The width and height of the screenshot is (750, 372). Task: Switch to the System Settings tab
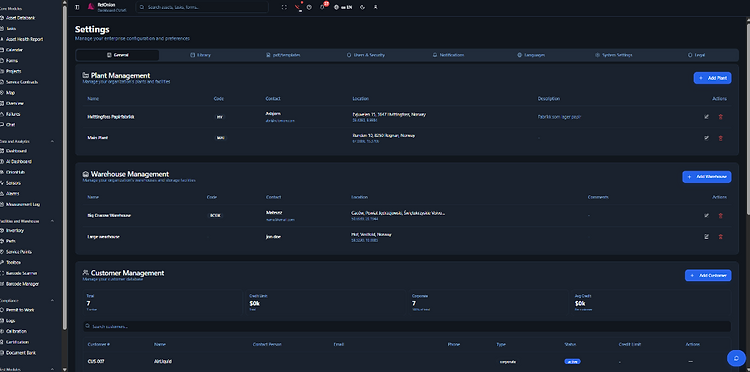pyautogui.click(x=614, y=55)
